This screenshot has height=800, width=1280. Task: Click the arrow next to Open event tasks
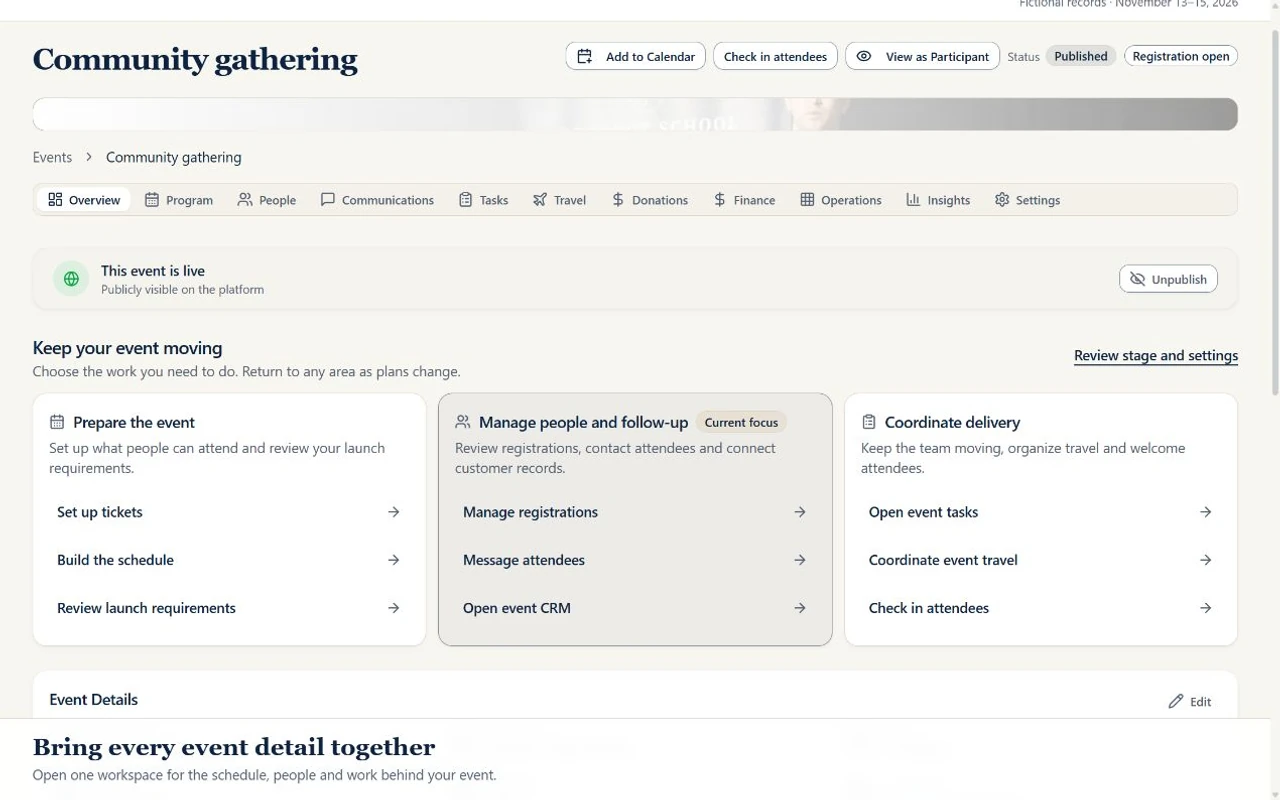[1206, 512]
